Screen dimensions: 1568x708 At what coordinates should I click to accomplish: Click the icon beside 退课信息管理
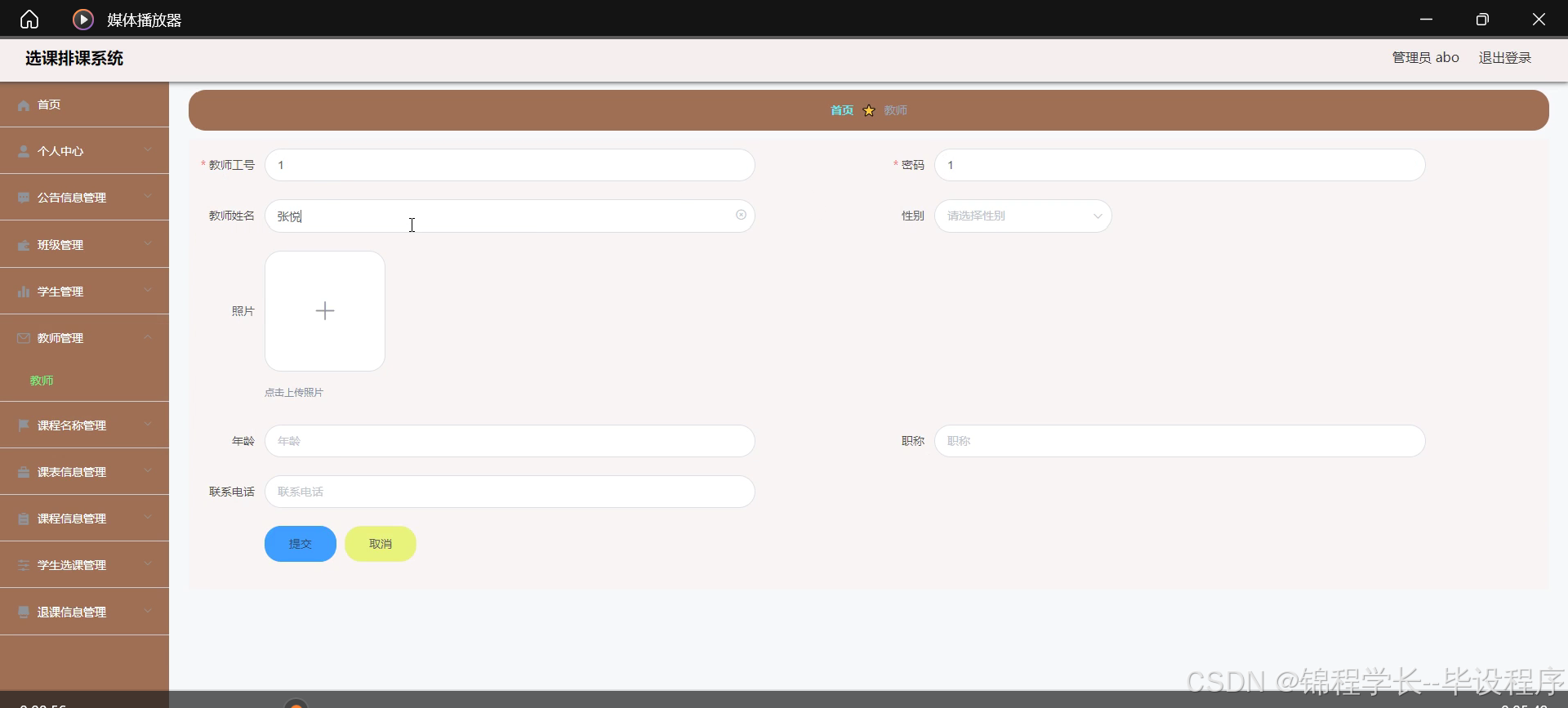coord(24,612)
